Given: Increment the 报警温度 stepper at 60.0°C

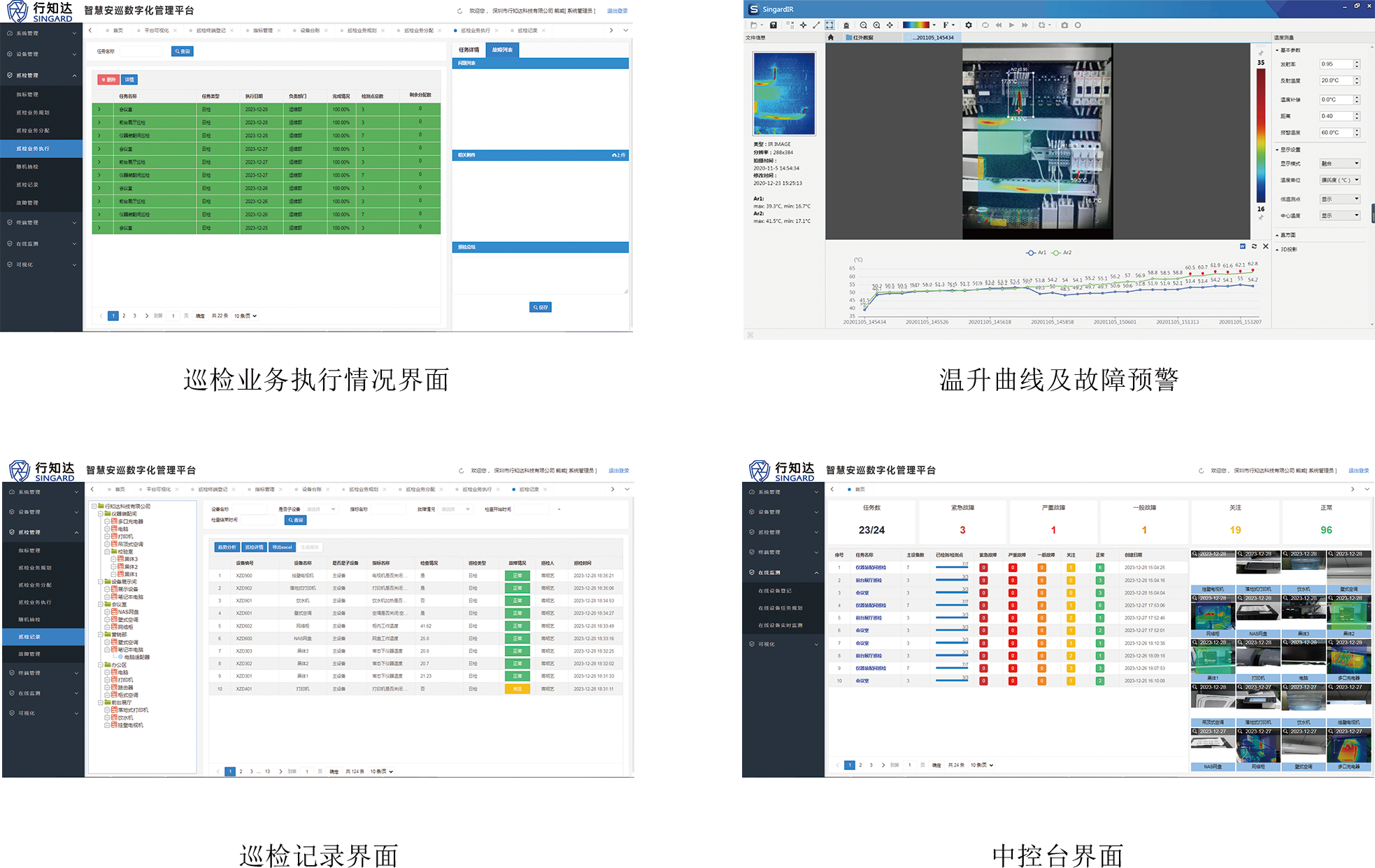Looking at the screenshot, I should pyautogui.click(x=1357, y=130).
